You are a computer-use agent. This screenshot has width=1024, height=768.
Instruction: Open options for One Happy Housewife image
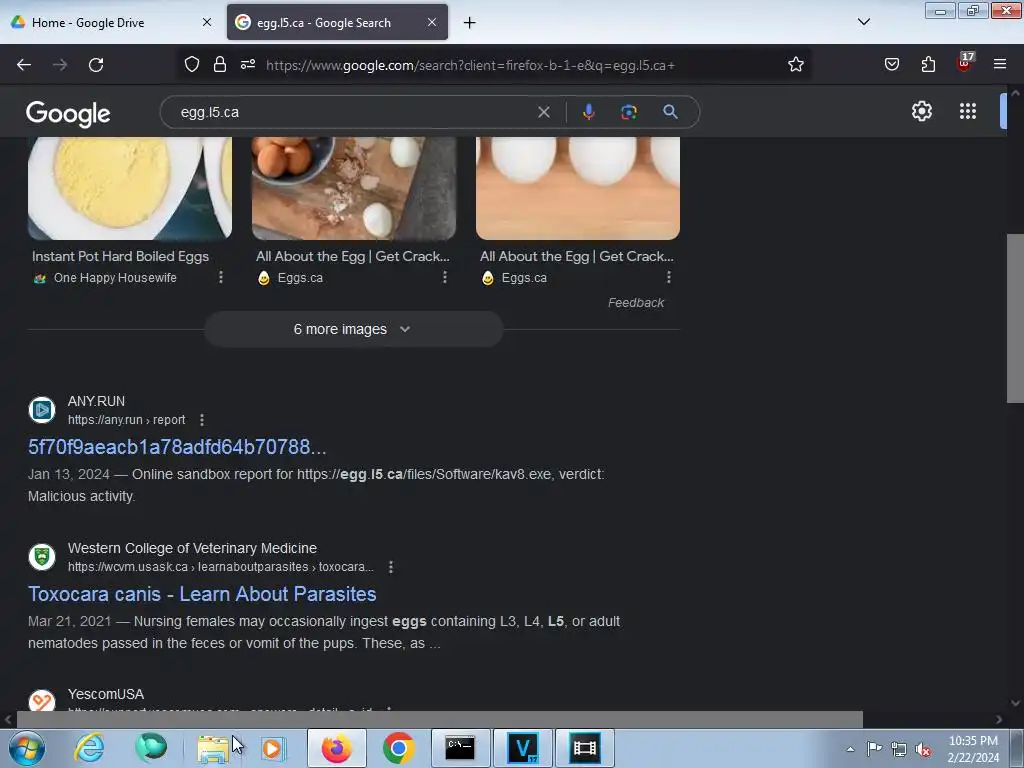(x=221, y=278)
